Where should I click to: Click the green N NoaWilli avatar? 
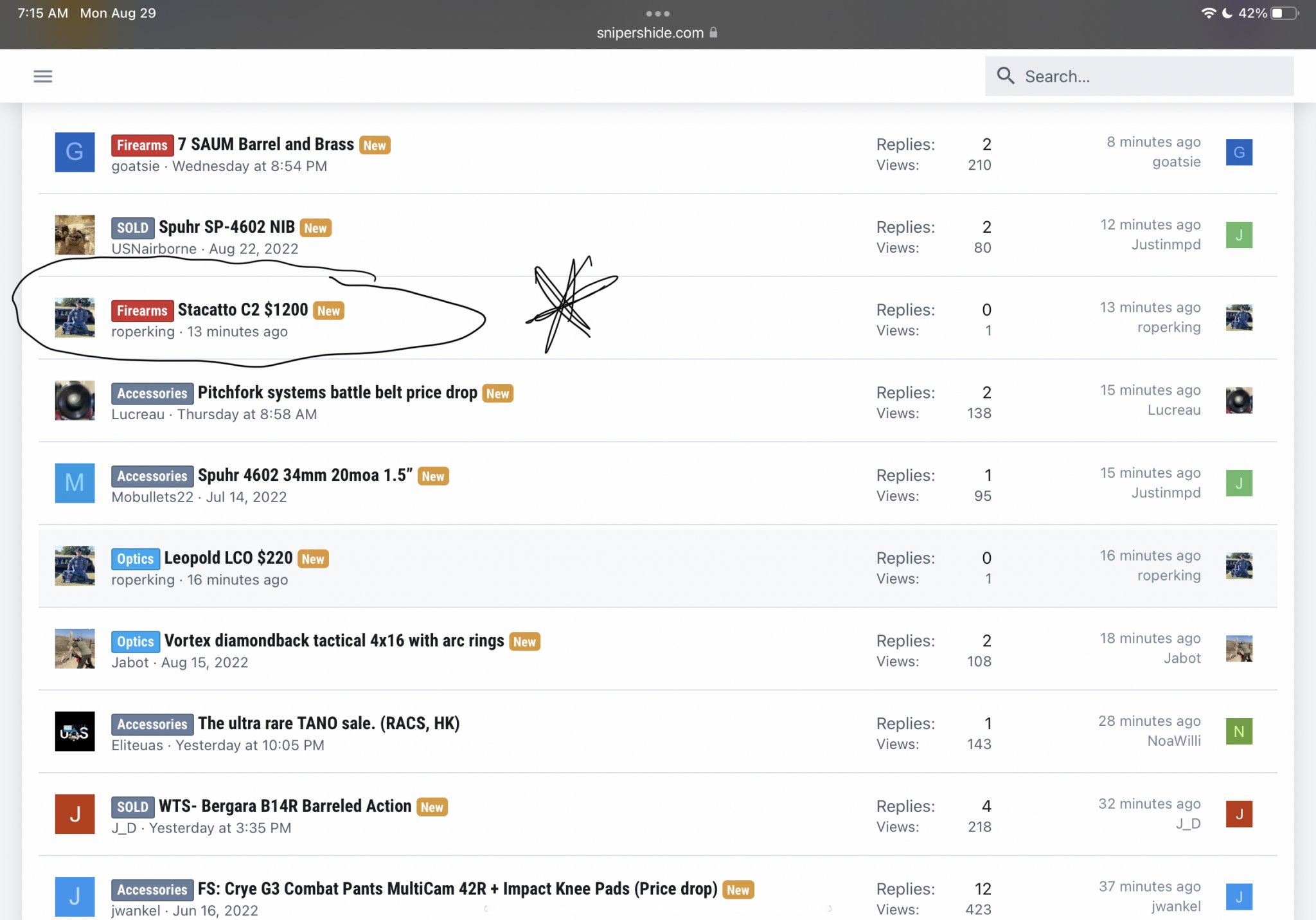[1238, 731]
